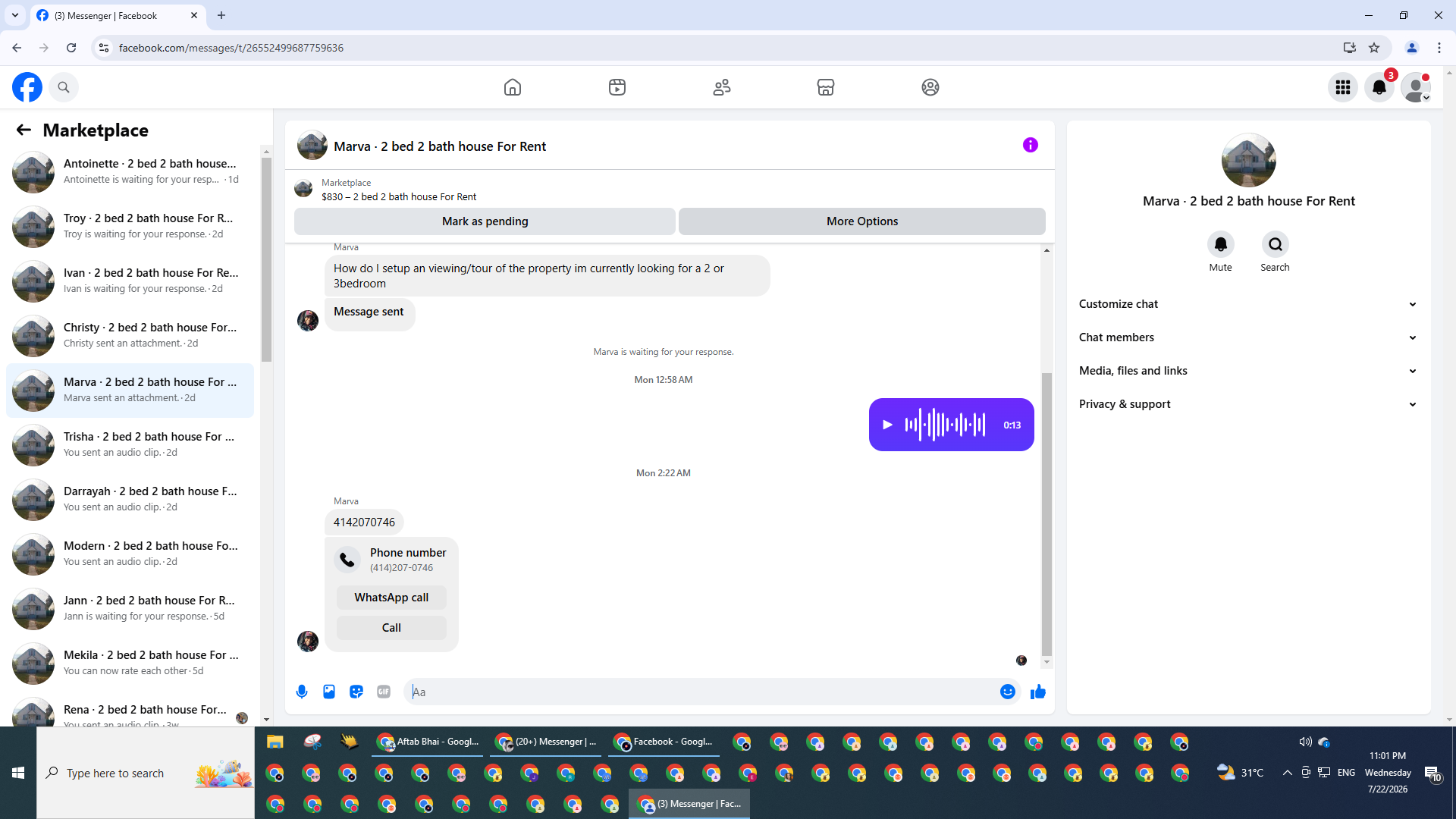Choose a GIF icon
This screenshot has height=819, width=1456.
(x=384, y=692)
